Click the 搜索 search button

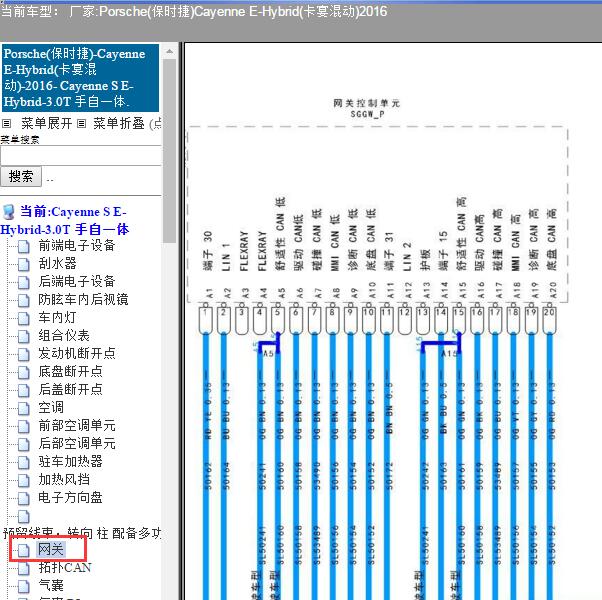pyautogui.click(x=21, y=177)
